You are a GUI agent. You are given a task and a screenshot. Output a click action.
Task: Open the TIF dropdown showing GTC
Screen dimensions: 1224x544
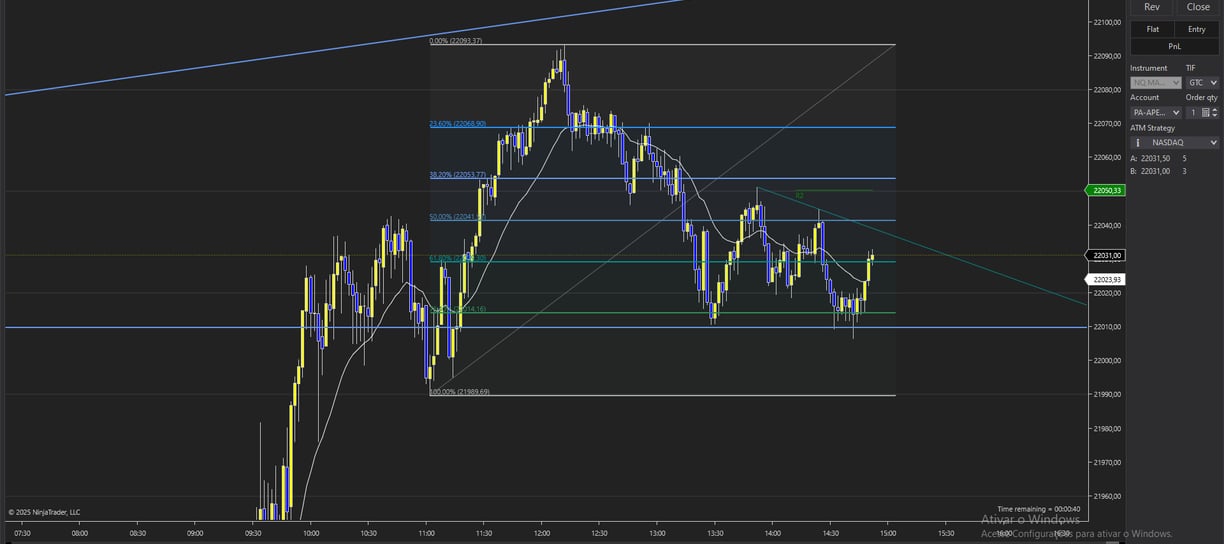(x=1202, y=83)
